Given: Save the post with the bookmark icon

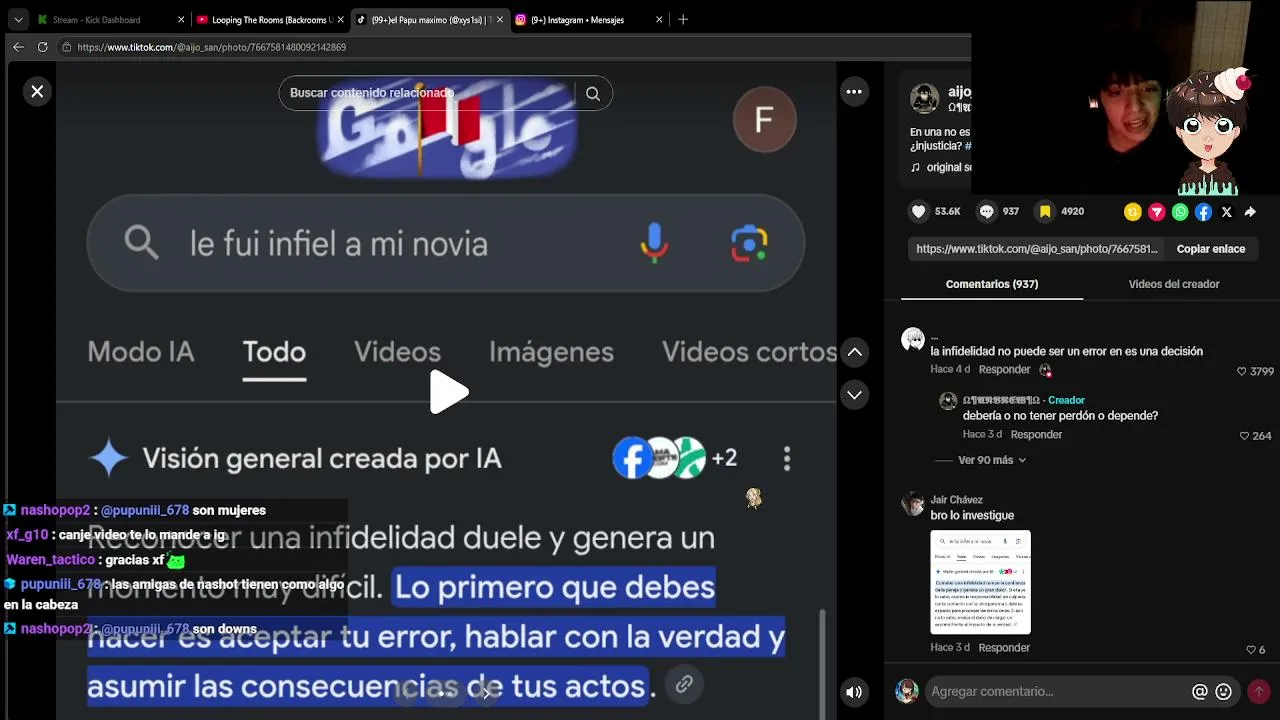Looking at the screenshot, I should pyautogui.click(x=1045, y=212).
